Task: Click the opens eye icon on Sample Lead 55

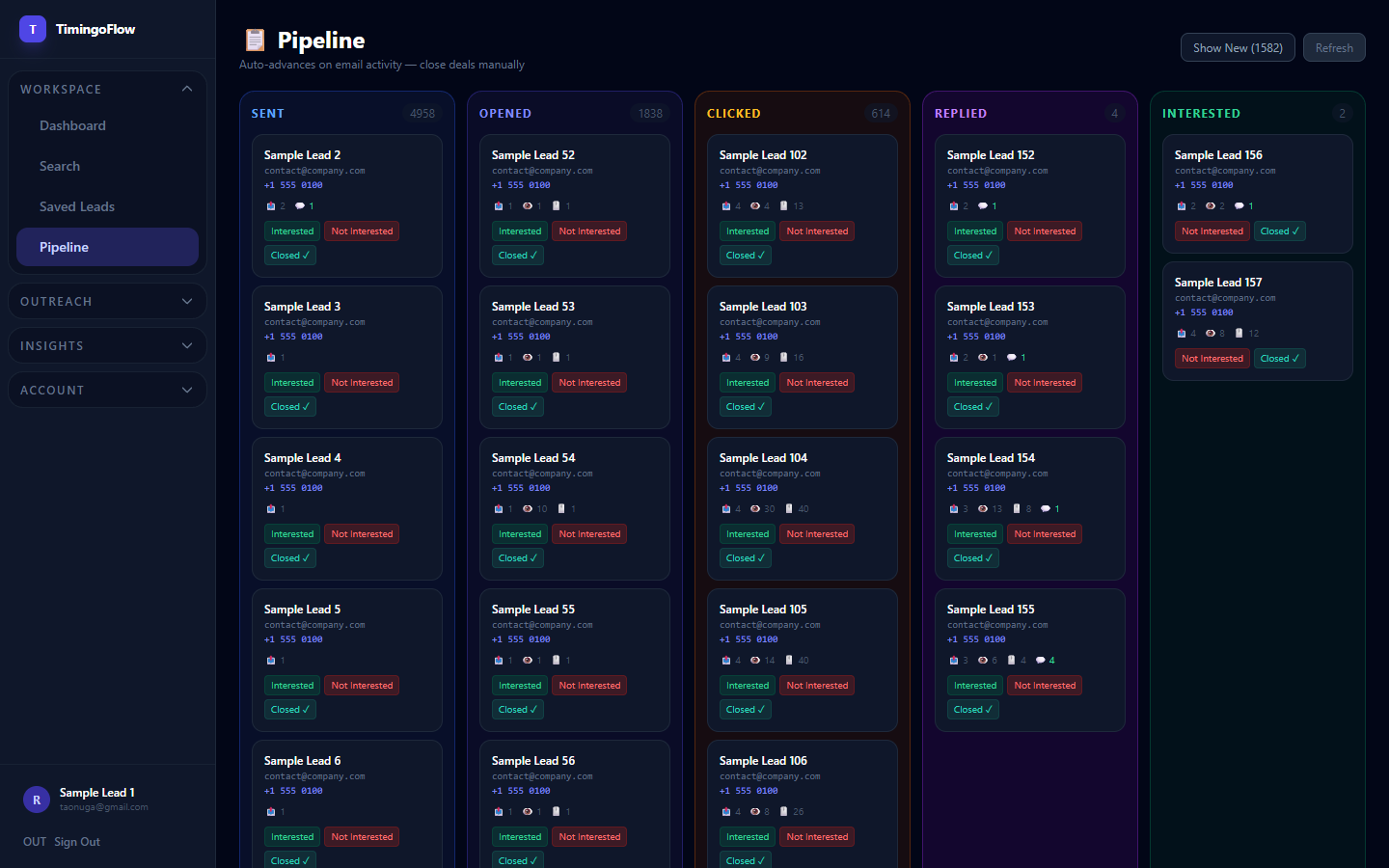Action: coord(528,661)
